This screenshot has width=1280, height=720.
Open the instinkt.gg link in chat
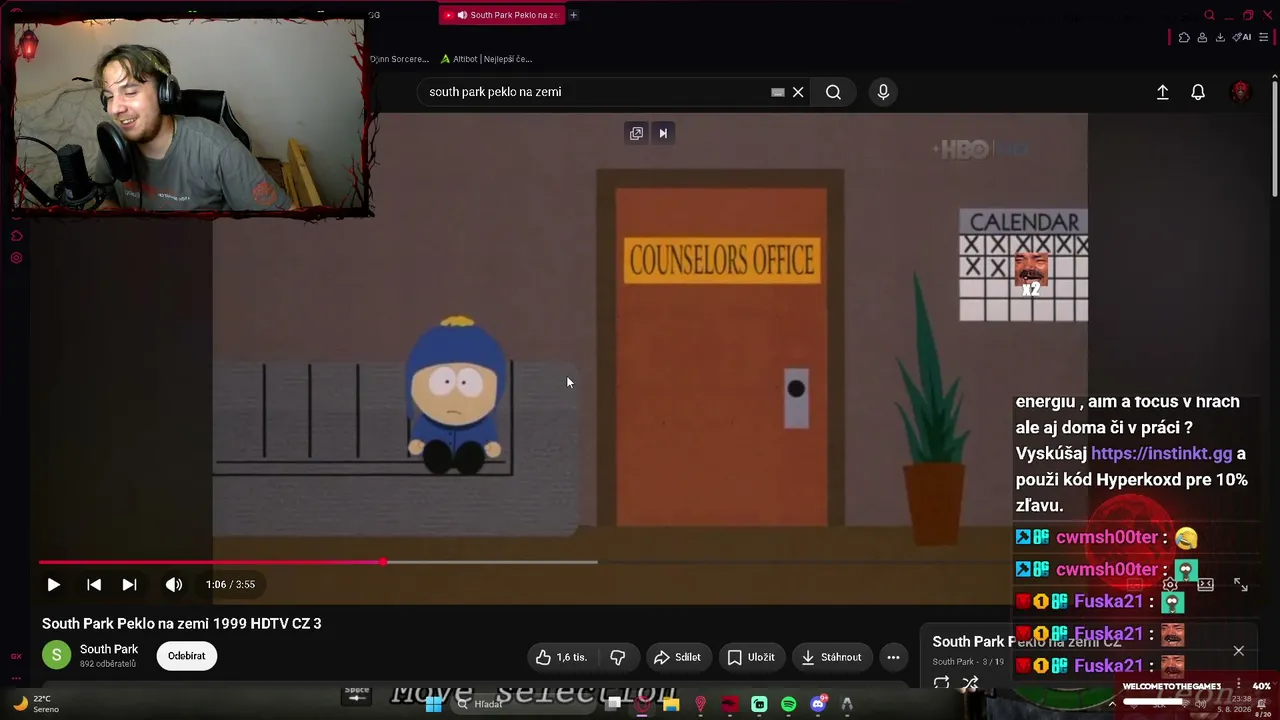pyautogui.click(x=1162, y=453)
